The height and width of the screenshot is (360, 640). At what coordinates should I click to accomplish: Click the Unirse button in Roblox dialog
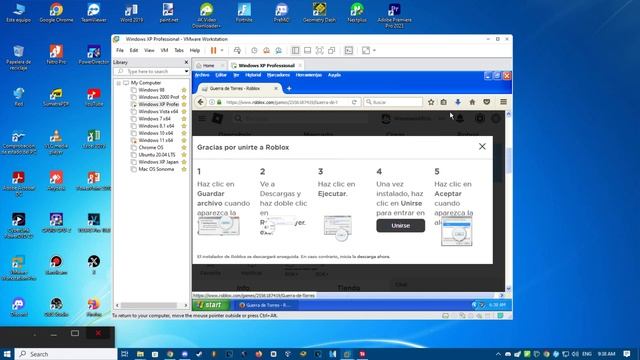pyautogui.click(x=400, y=225)
